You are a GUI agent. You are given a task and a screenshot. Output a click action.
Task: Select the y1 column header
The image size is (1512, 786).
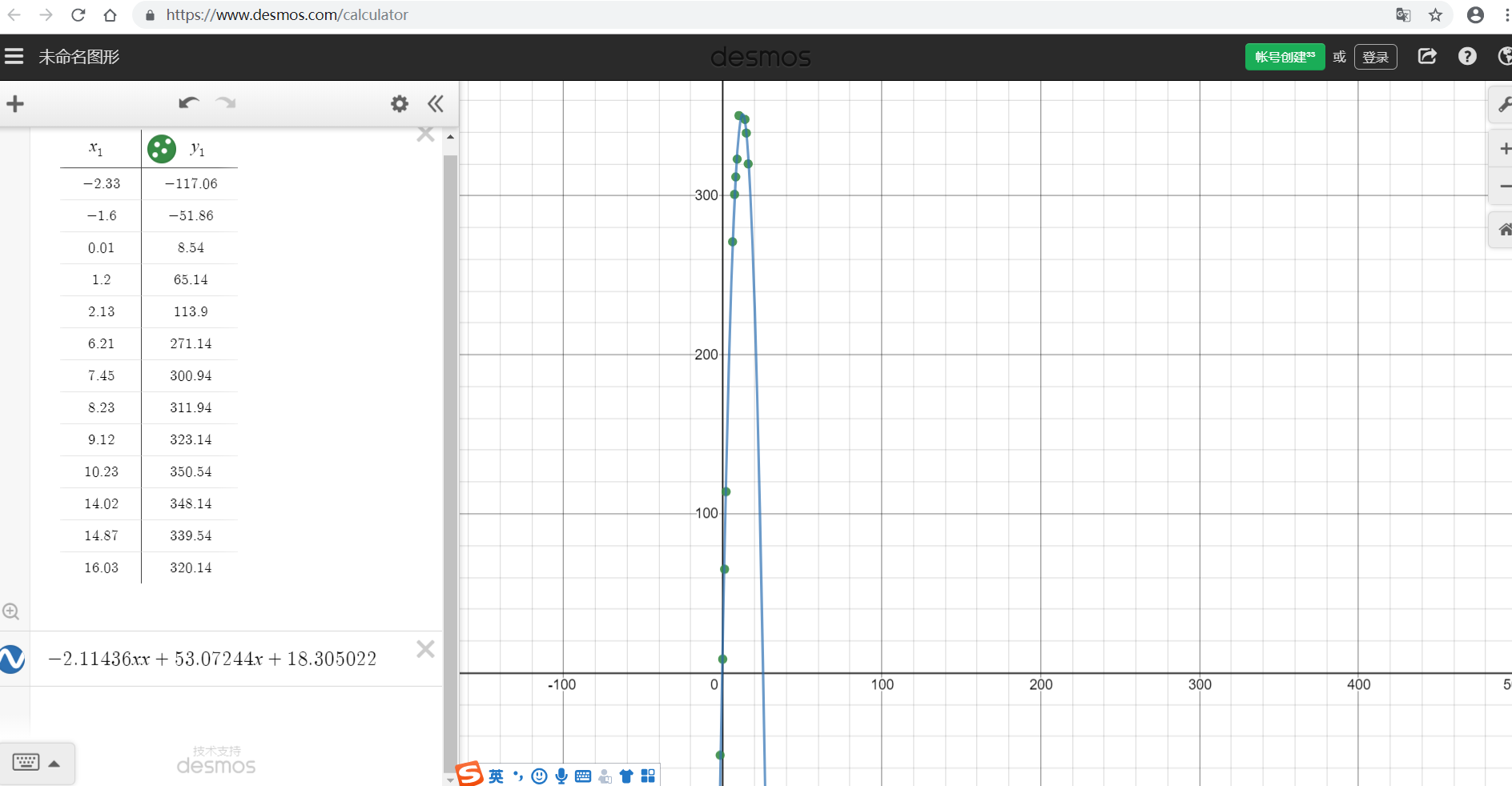pos(197,149)
